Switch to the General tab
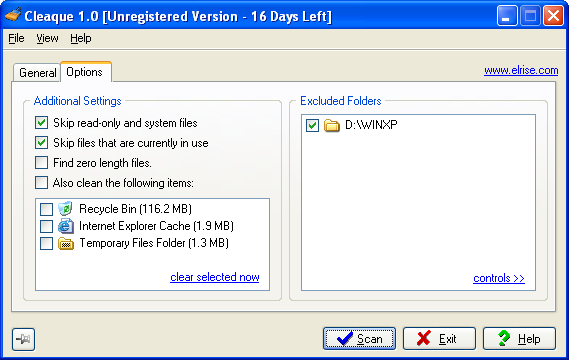The image size is (569, 360). [x=38, y=73]
